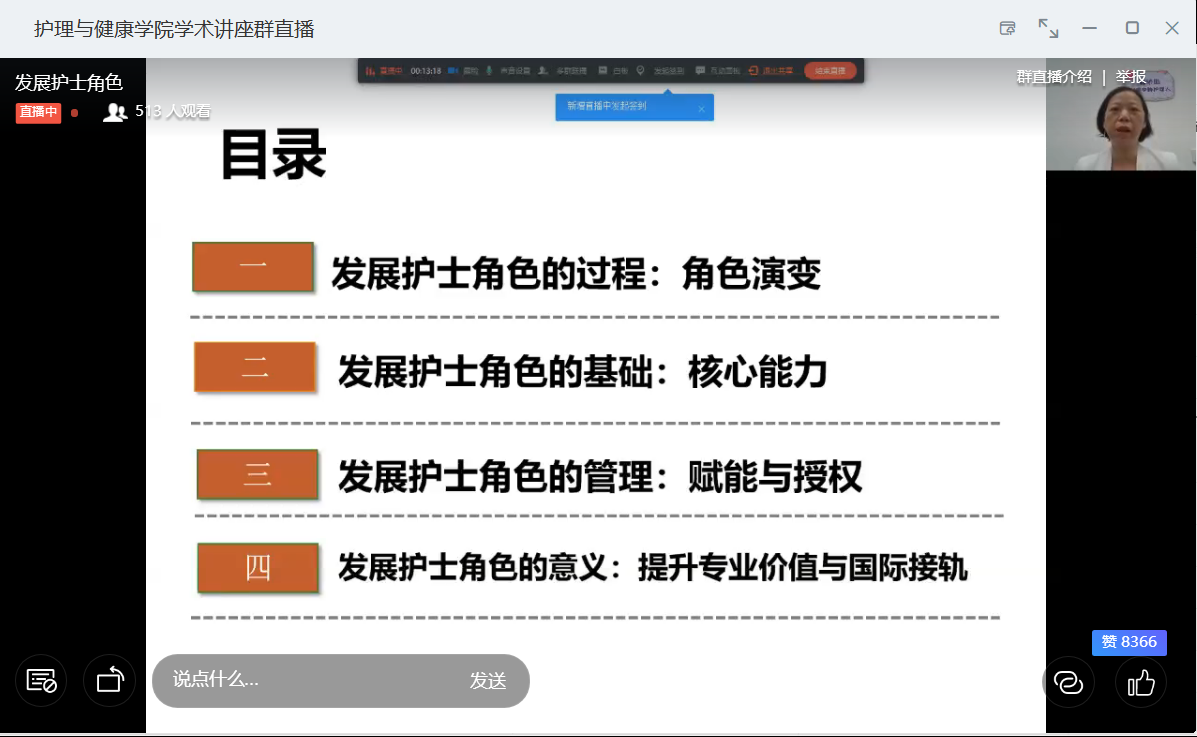Click the link/connect icon beside like button

coord(1068,683)
